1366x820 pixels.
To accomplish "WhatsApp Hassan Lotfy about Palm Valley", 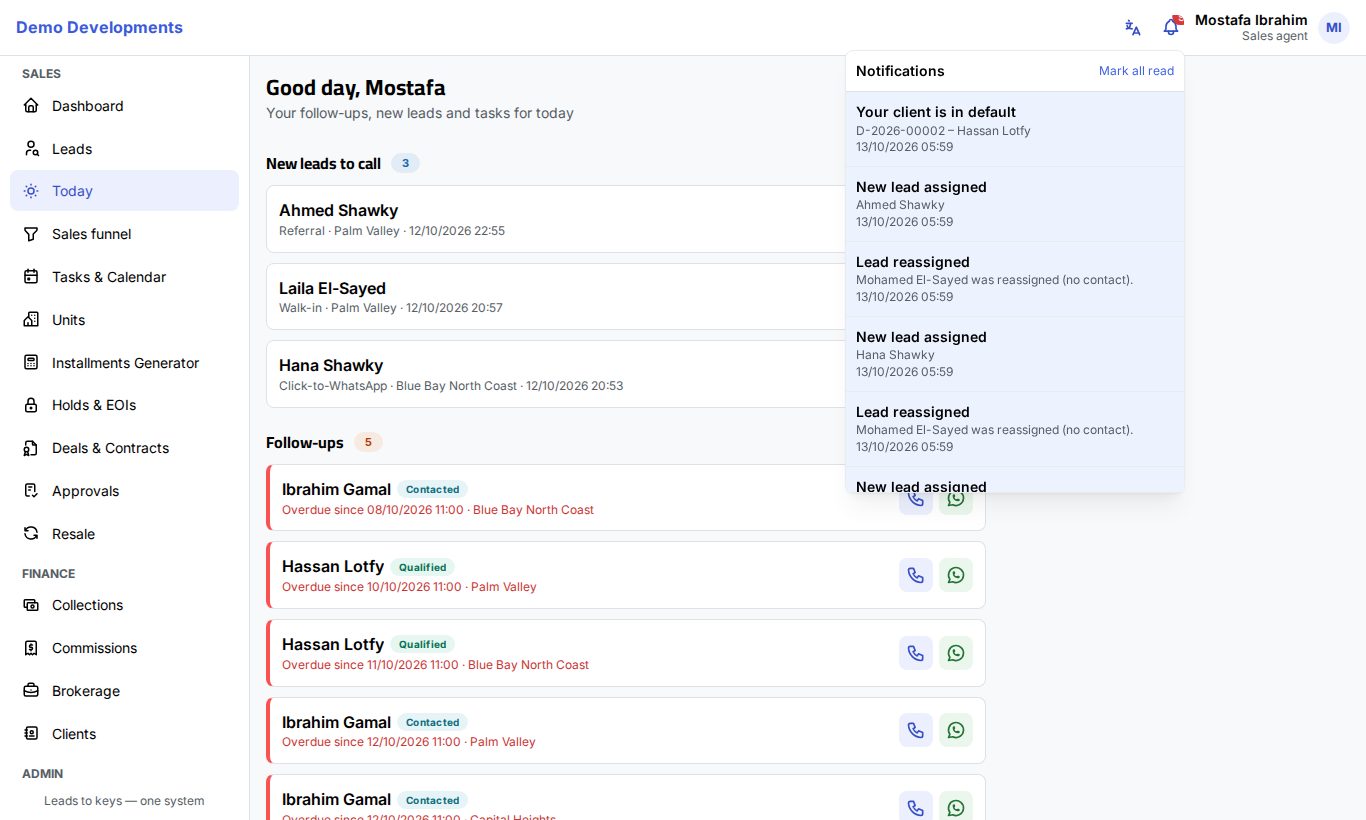I will (956, 575).
